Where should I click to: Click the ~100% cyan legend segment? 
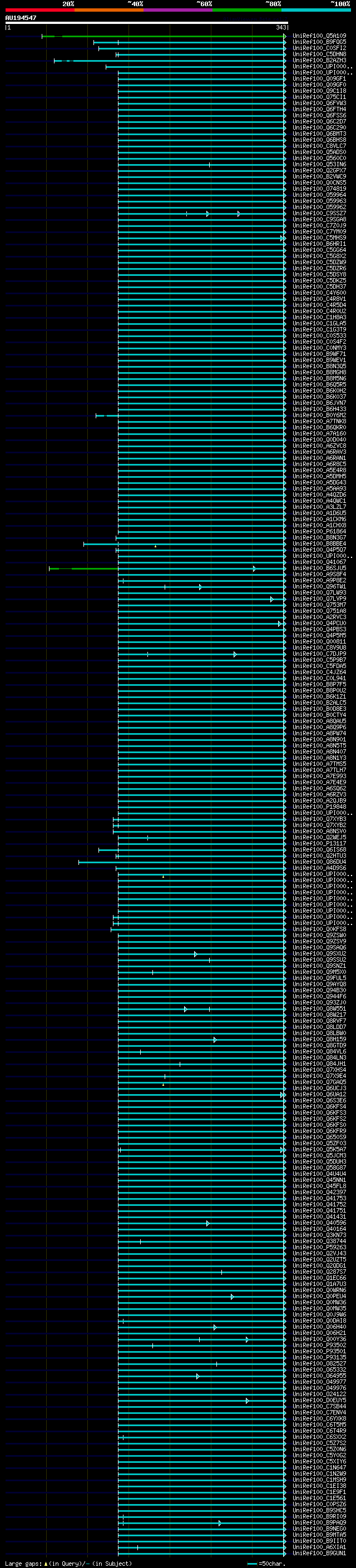click(316, 10)
